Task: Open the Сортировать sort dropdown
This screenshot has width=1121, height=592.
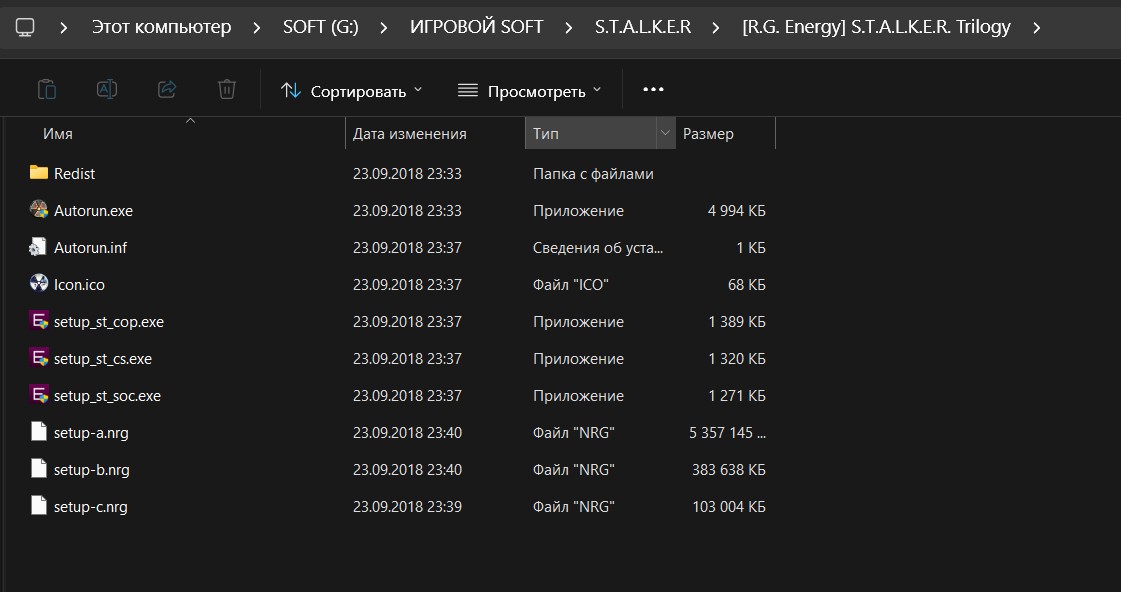Action: click(351, 90)
